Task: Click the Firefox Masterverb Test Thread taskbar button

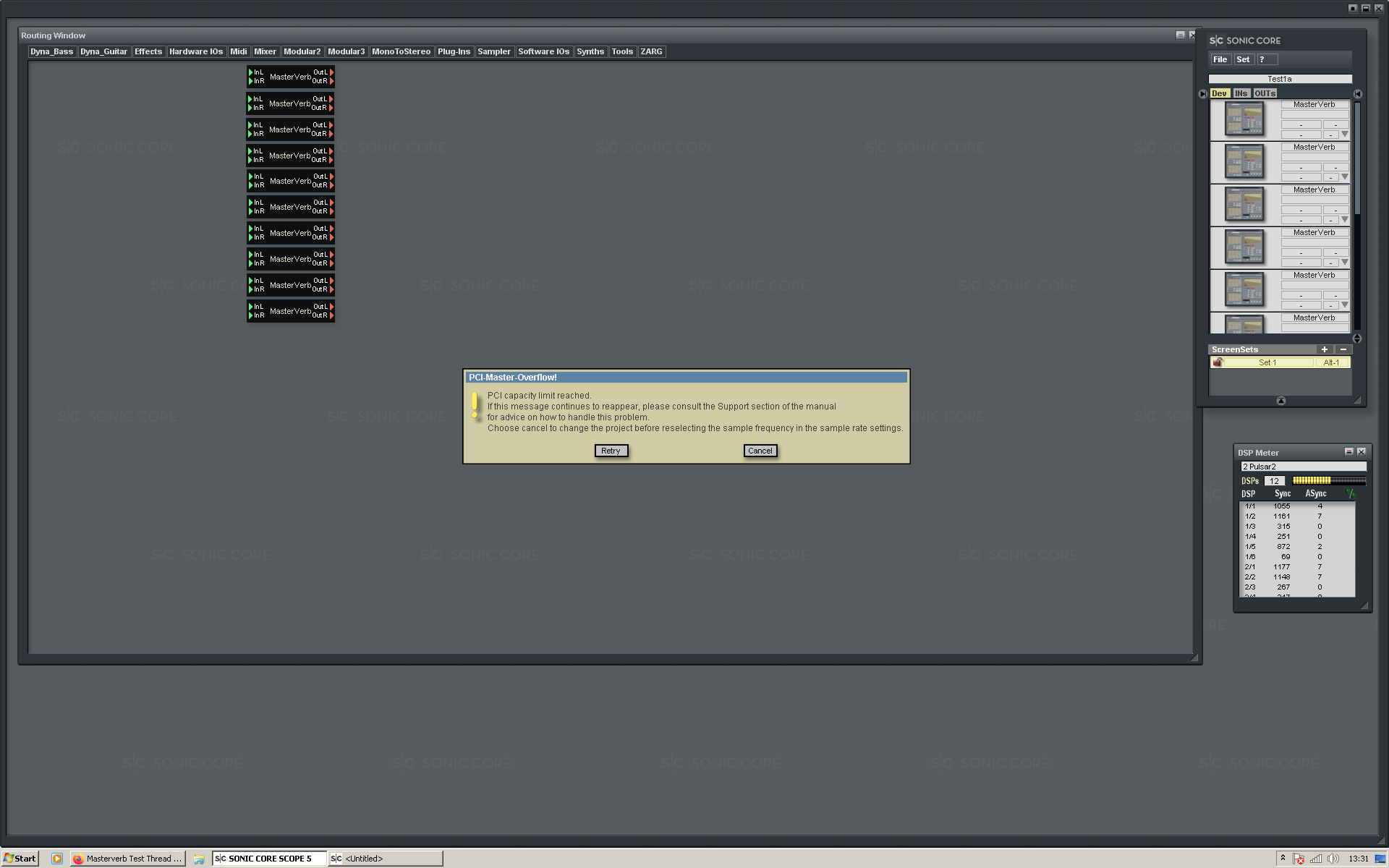Action: [128, 859]
